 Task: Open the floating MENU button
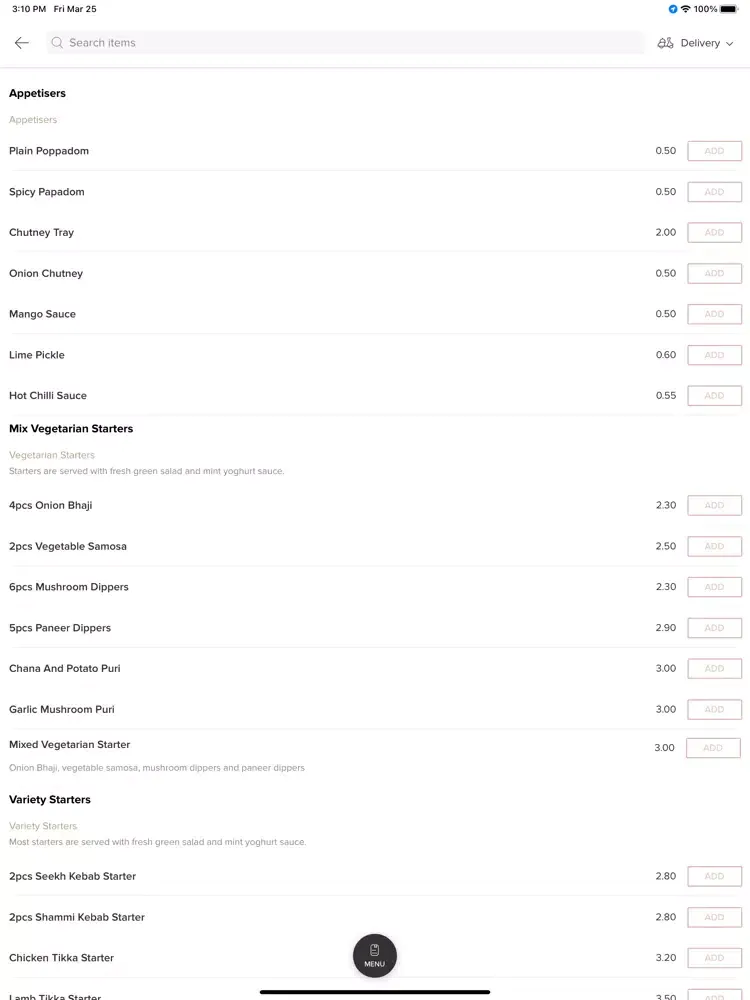click(375, 955)
